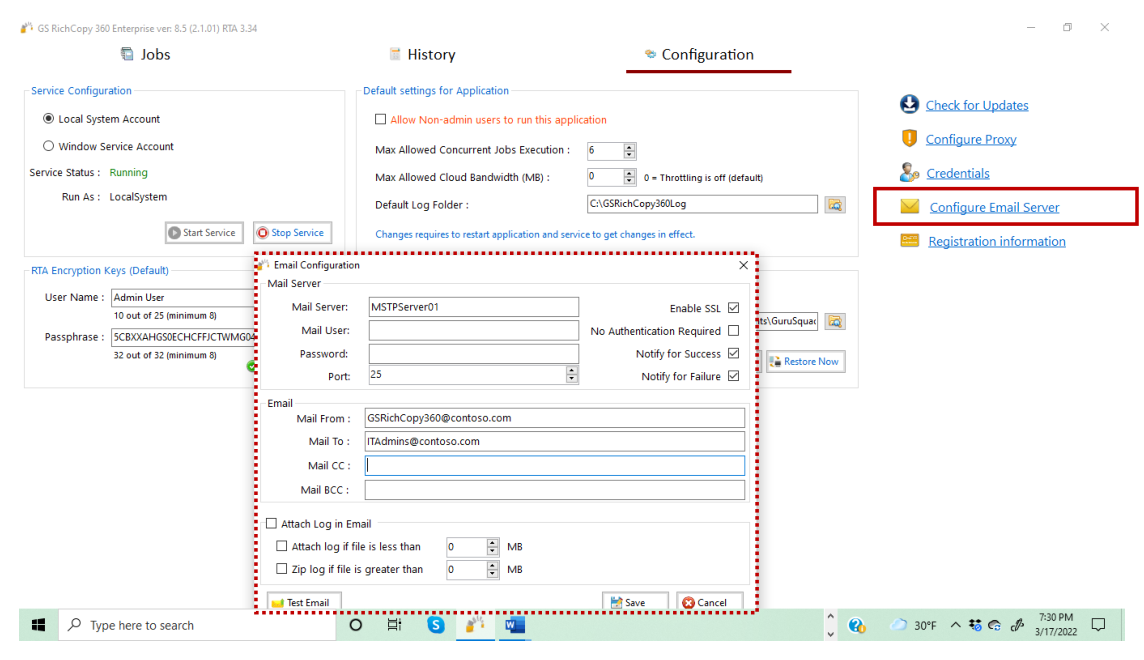The width and height of the screenshot is (1144, 660).
Task: Open Cortana circle icon on taskbar
Action: tap(355, 625)
